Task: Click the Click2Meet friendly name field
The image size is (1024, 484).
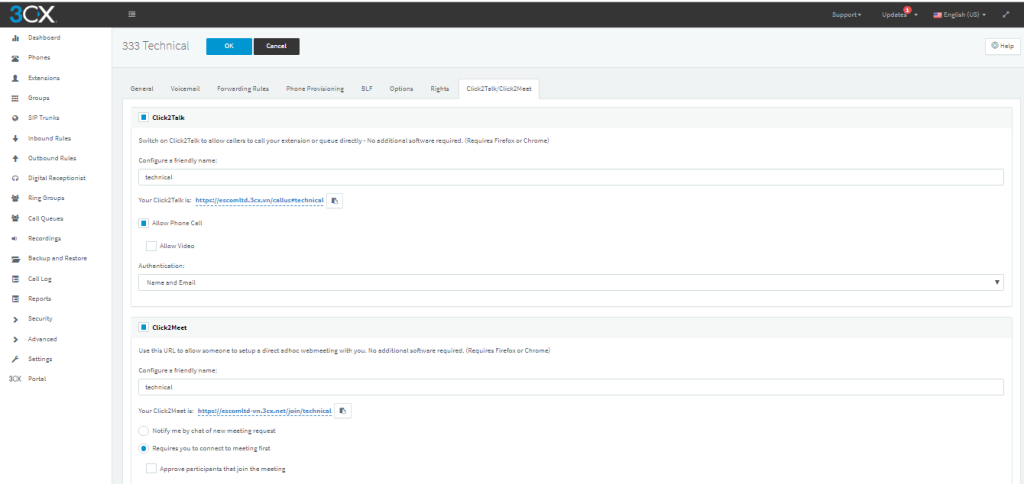Action: pos(571,387)
